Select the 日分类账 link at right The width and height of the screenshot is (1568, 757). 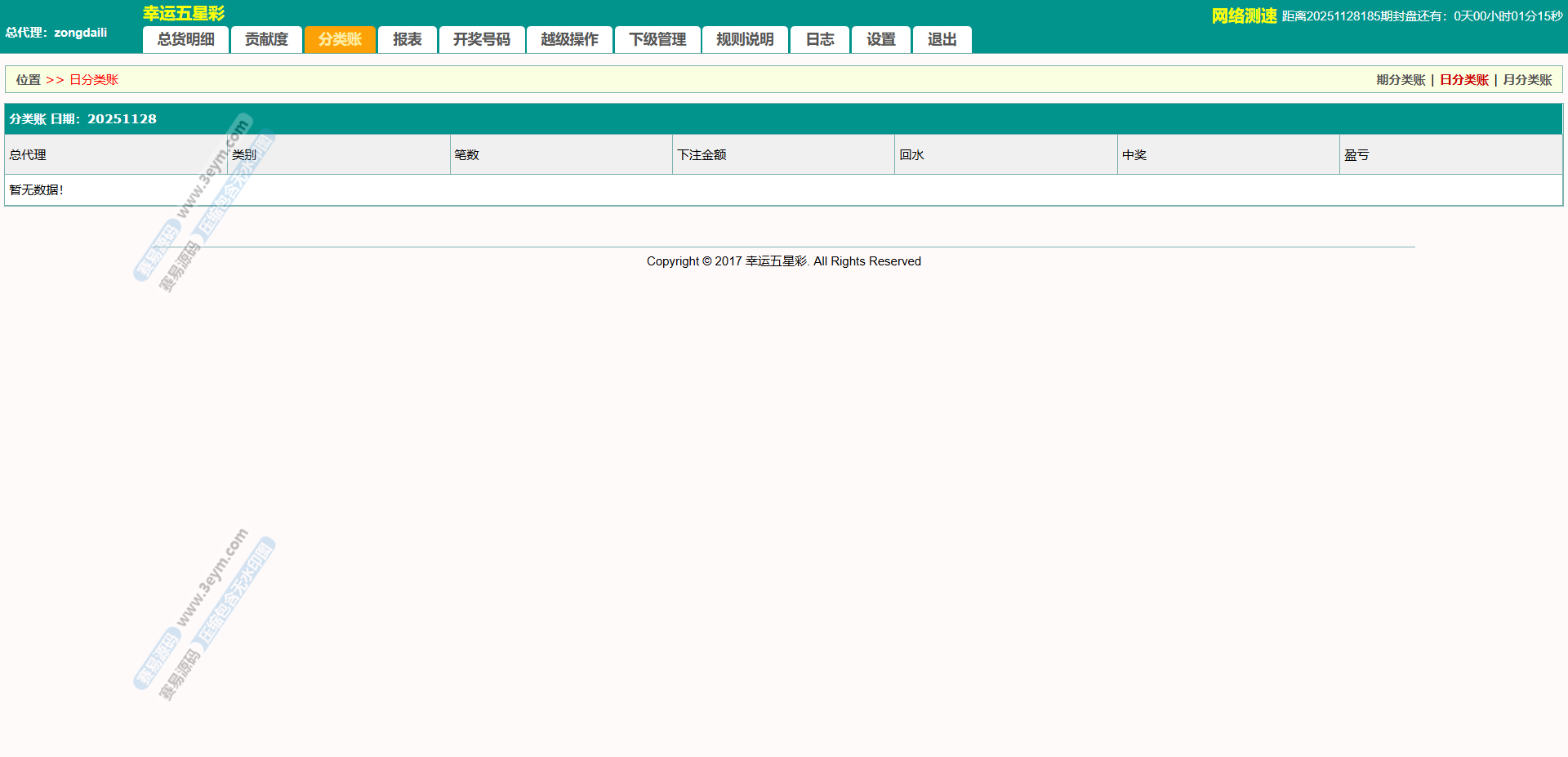1464,80
